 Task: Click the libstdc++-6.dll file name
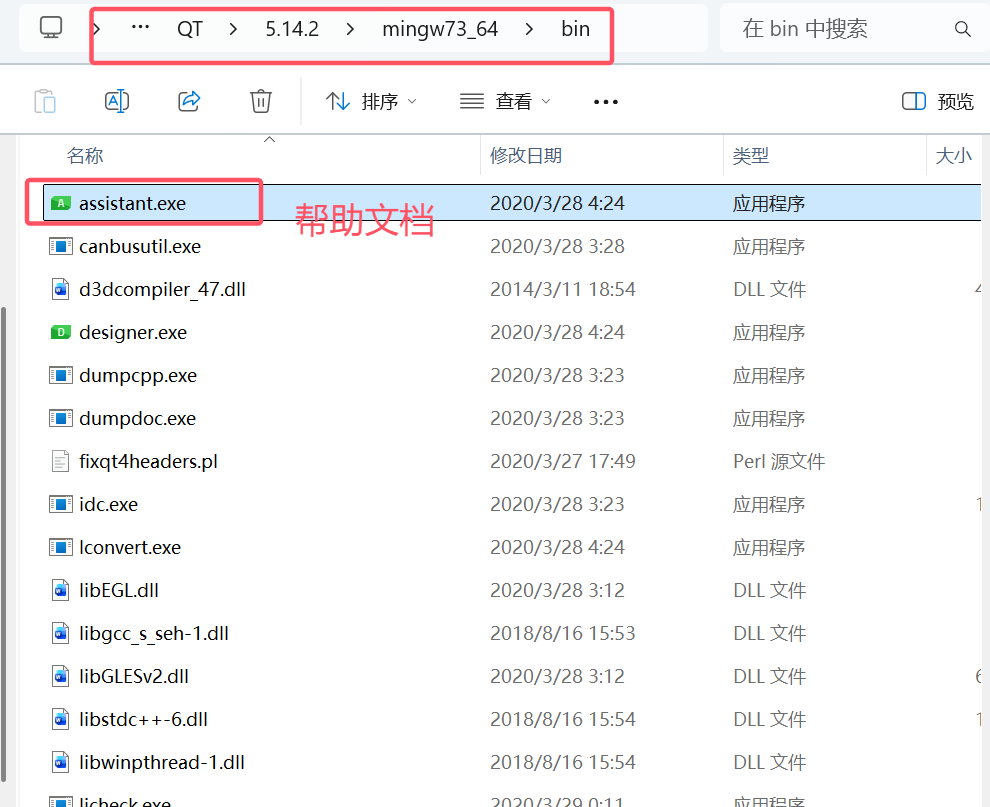[x=143, y=719]
